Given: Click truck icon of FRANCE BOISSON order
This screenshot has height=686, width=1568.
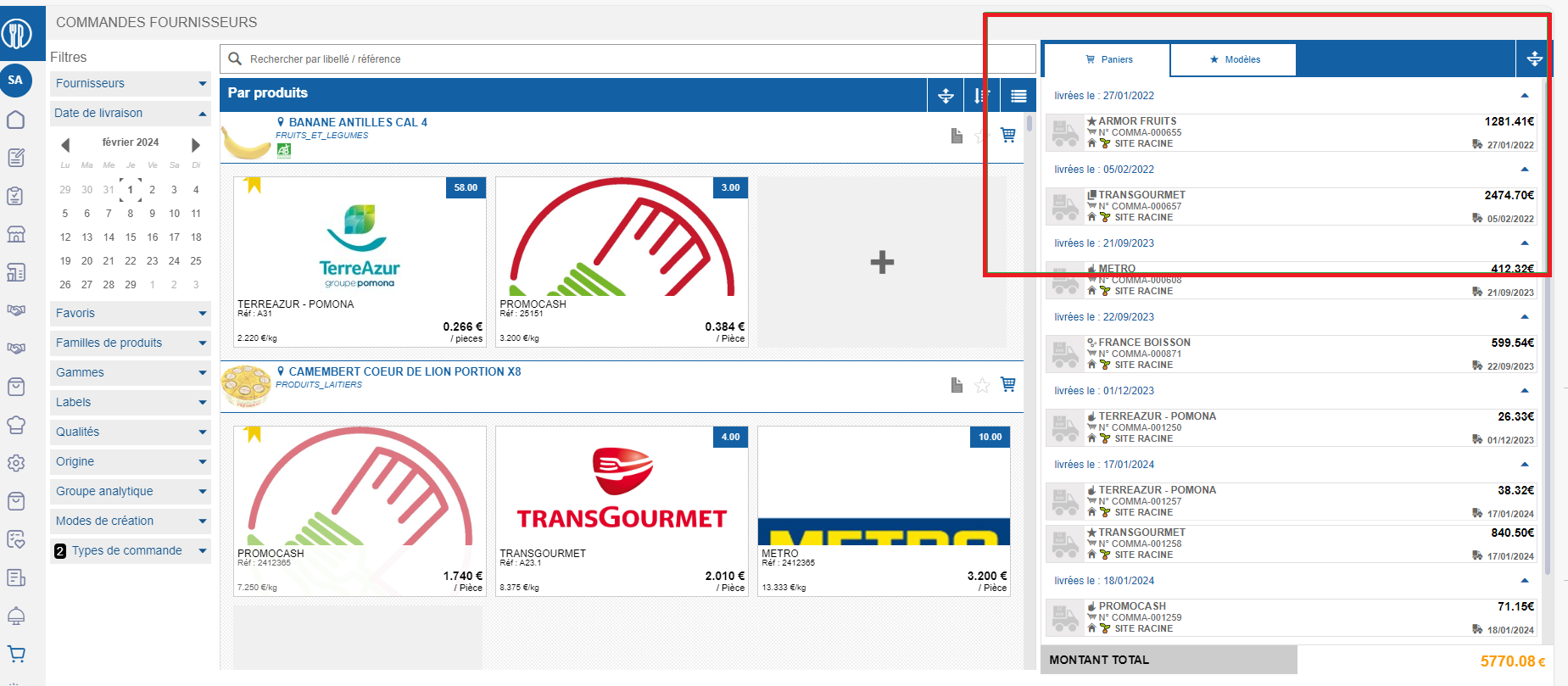Looking at the screenshot, I should (1065, 354).
